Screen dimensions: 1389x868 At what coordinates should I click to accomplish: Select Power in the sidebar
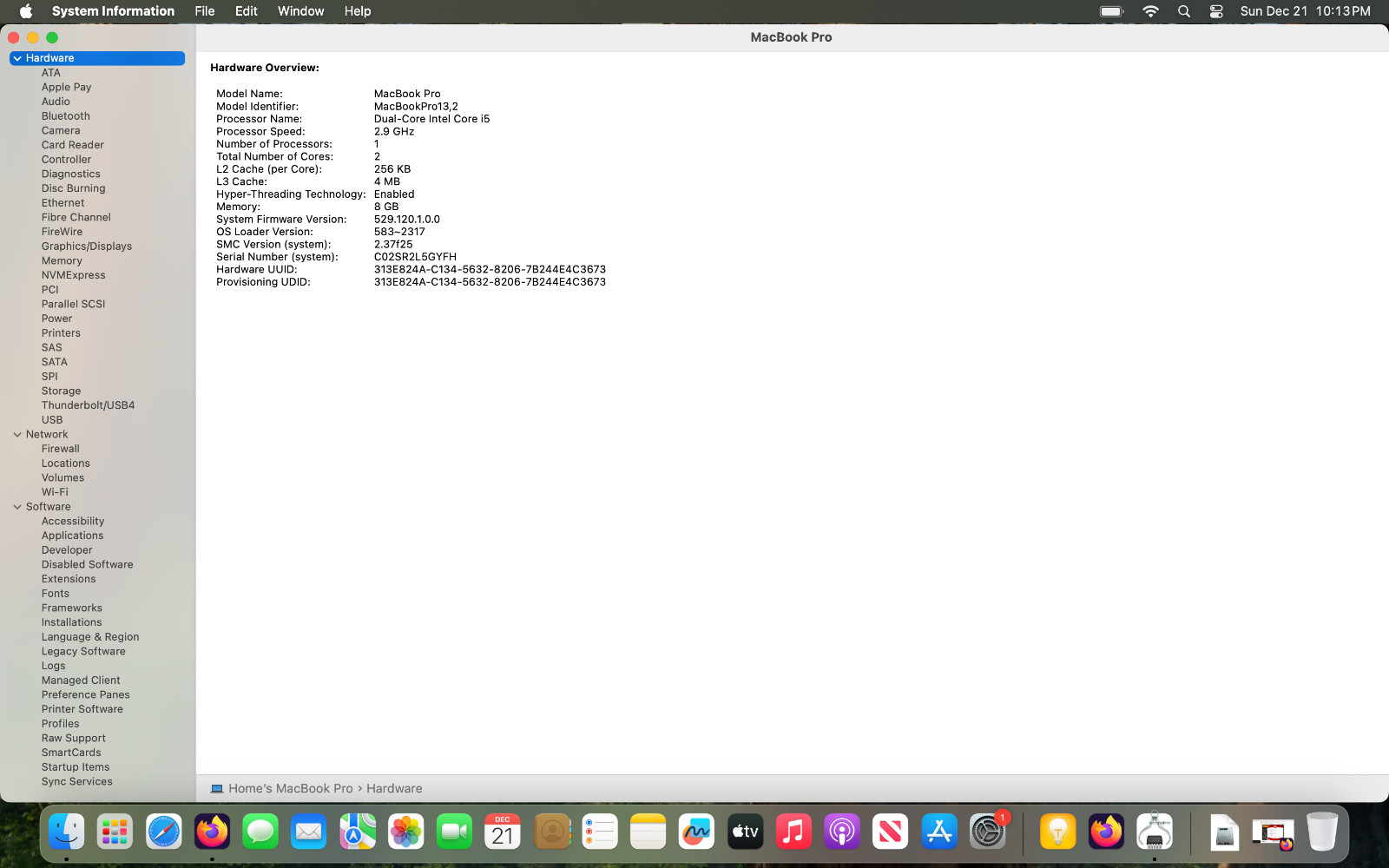coord(56,319)
